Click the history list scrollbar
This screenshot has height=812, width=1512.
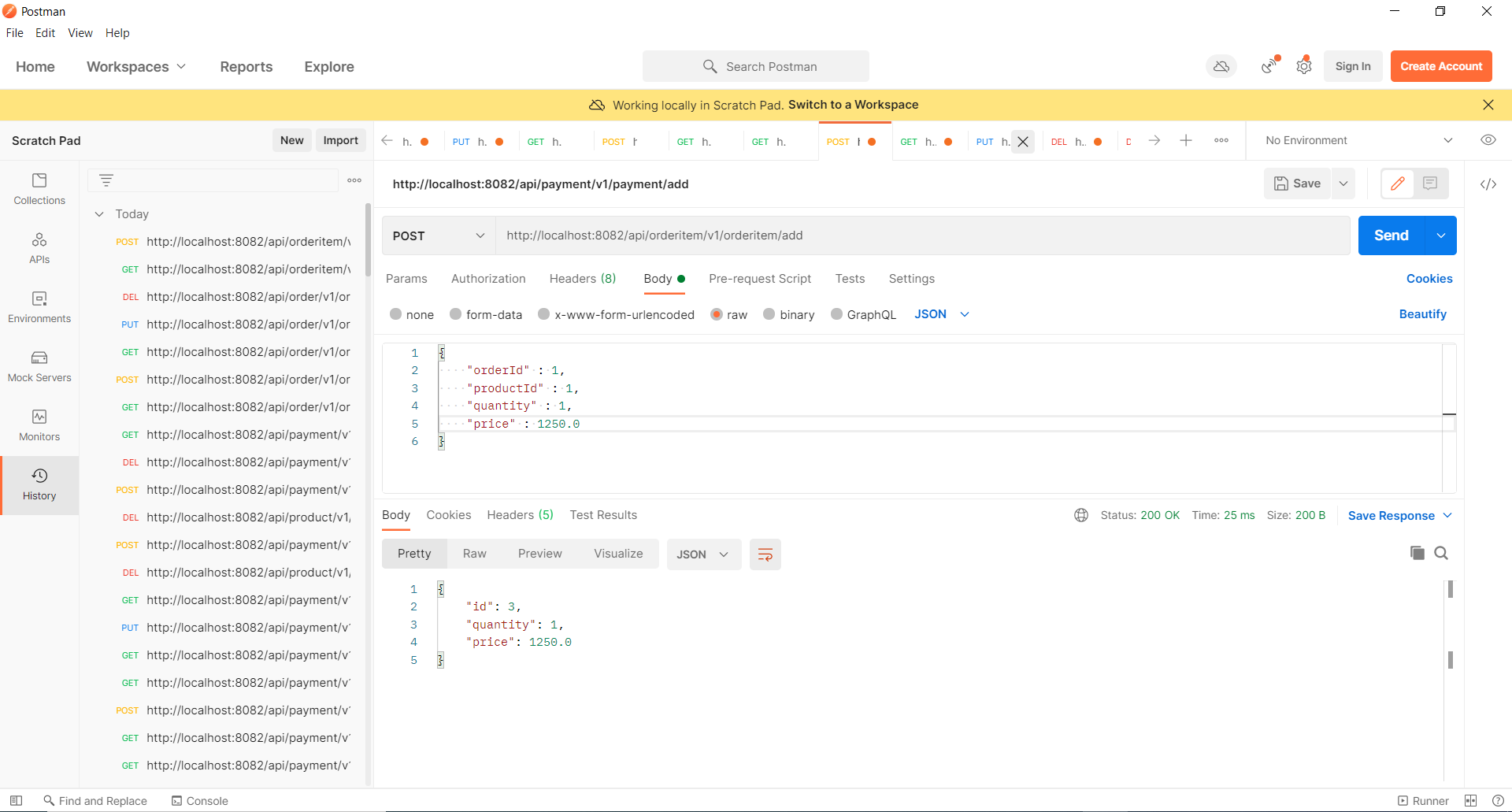click(368, 240)
